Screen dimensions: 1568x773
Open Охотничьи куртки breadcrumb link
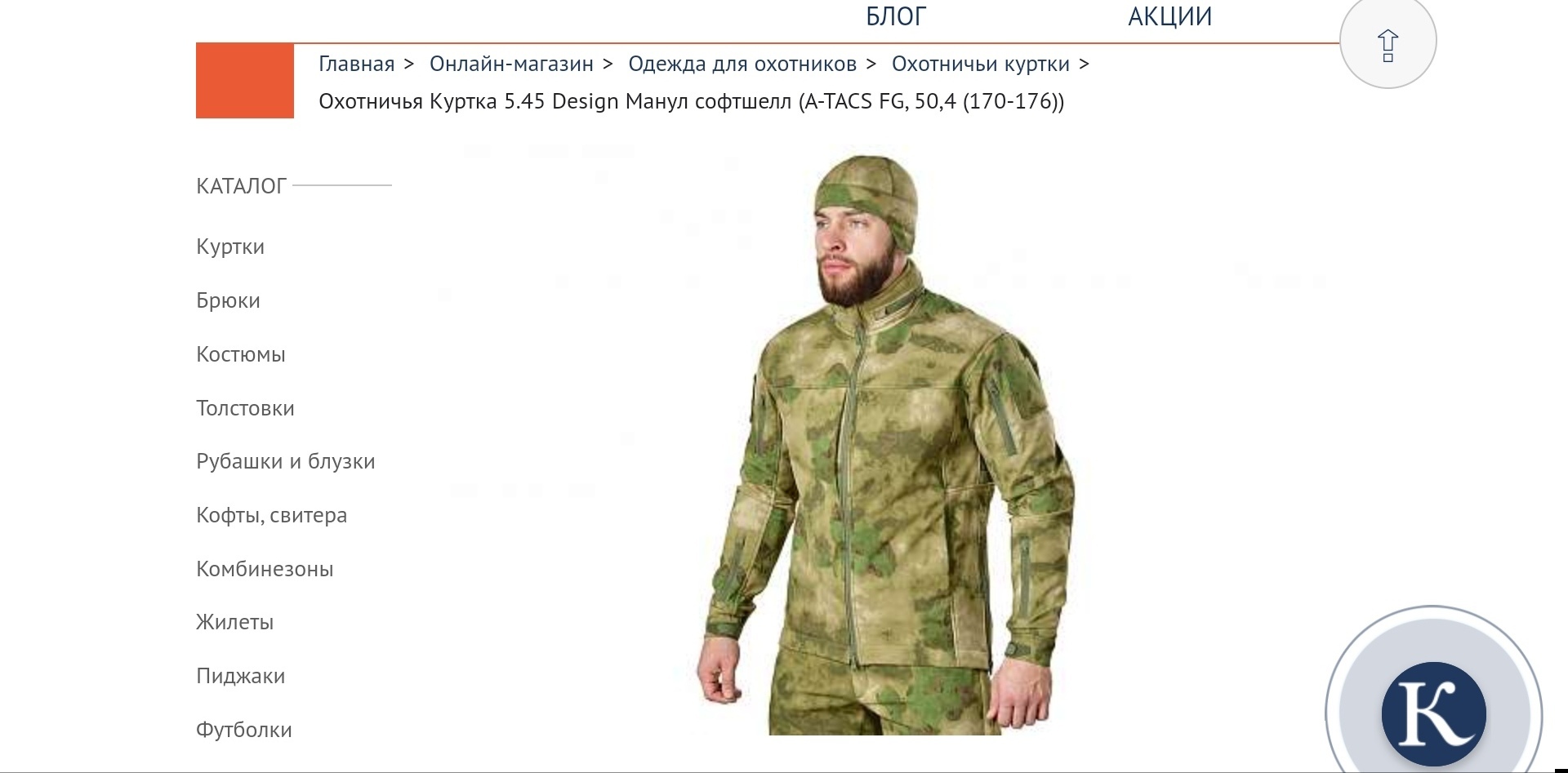980,64
